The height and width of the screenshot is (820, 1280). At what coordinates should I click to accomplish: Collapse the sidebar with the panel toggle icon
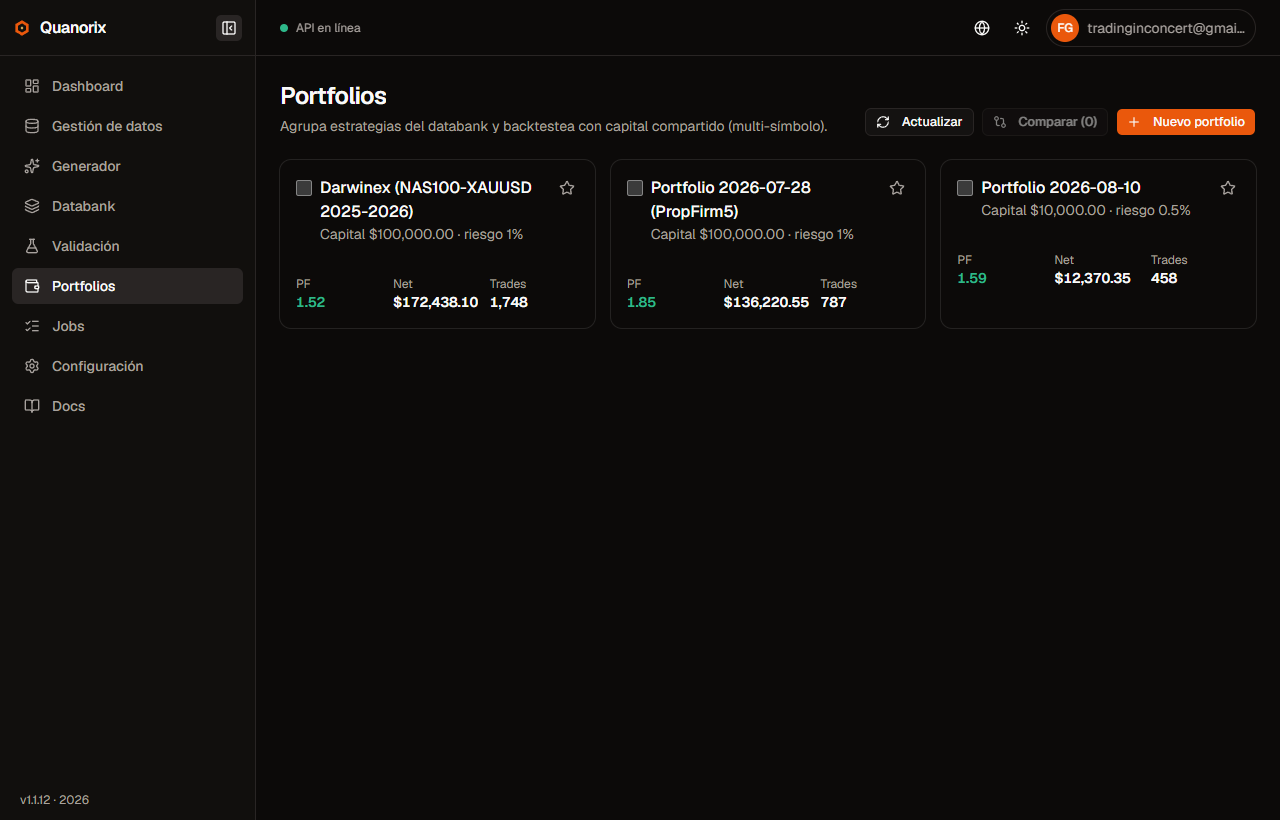tap(229, 28)
